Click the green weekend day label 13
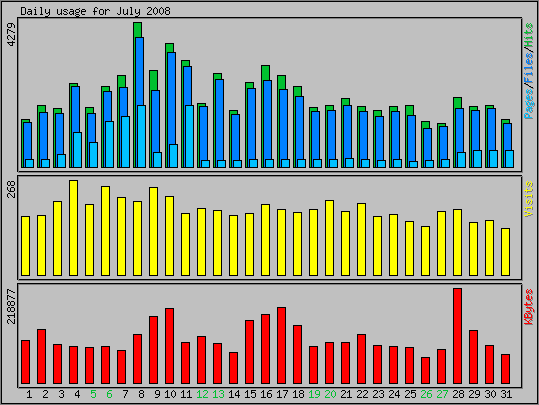Viewport: 539px width, 405px height. 218,394
